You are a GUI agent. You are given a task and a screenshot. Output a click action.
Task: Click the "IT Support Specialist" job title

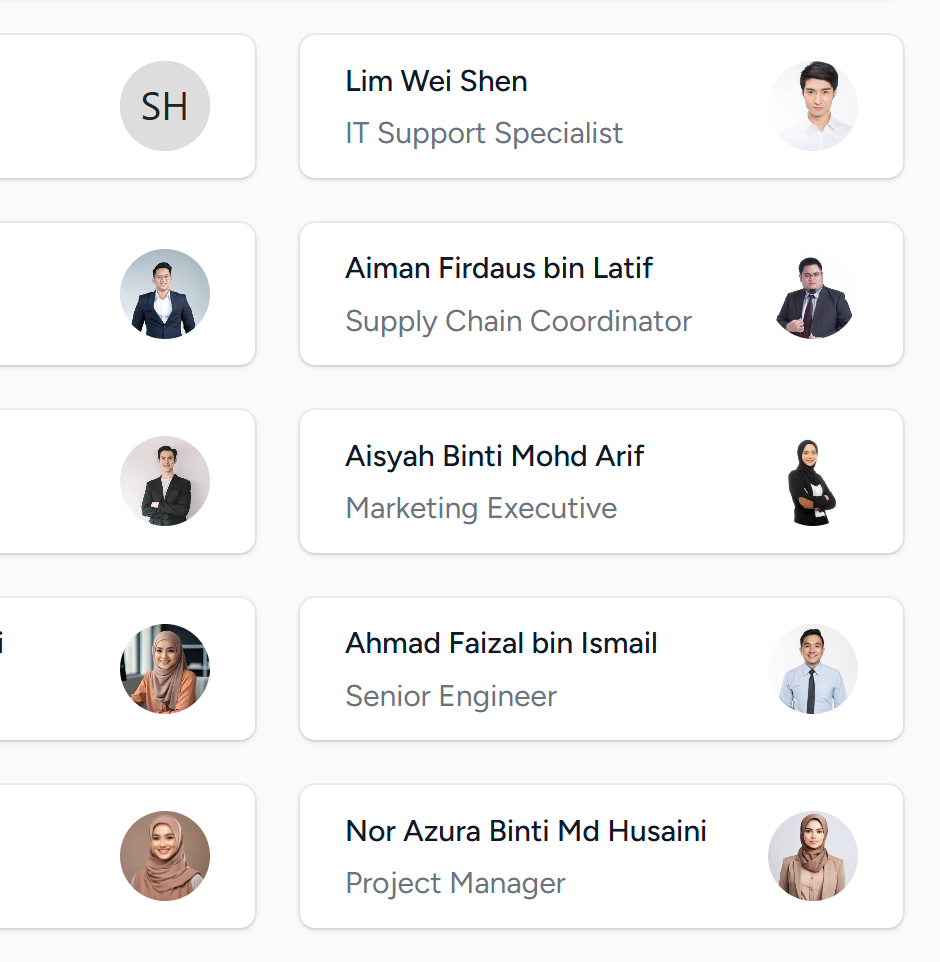click(x=484, y=133)
